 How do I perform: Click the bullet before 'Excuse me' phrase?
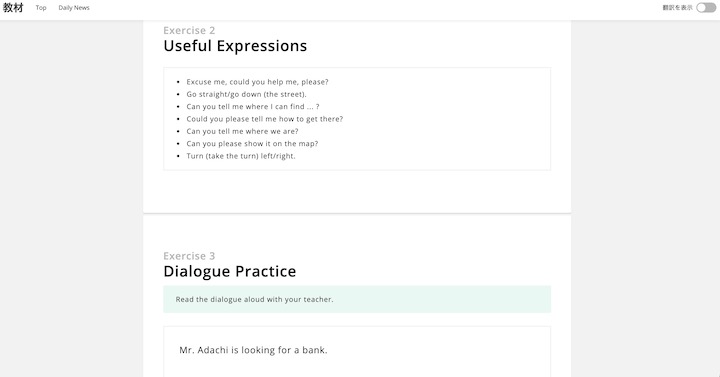tap(178, 82)
